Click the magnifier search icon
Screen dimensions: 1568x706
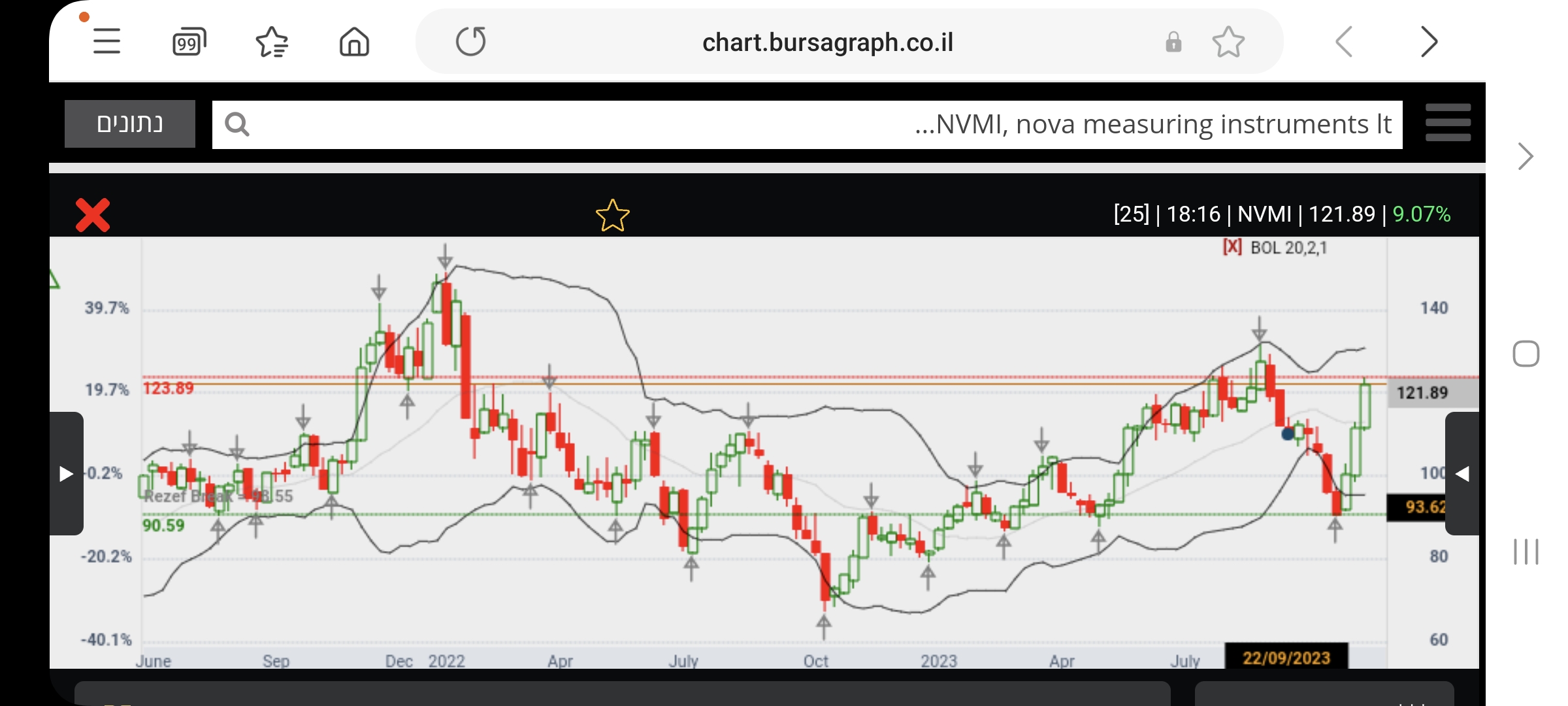(237, 124)
